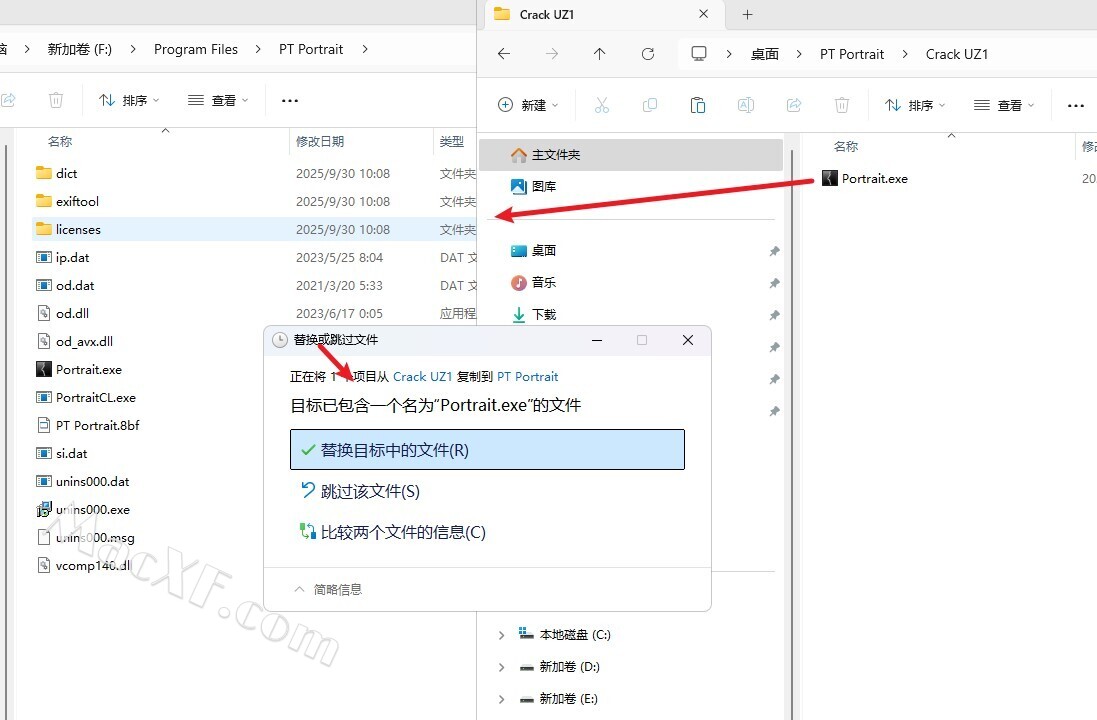Click the back arrow in right window
This screenshot has height=720, width=1097.
tap(504, 54)
